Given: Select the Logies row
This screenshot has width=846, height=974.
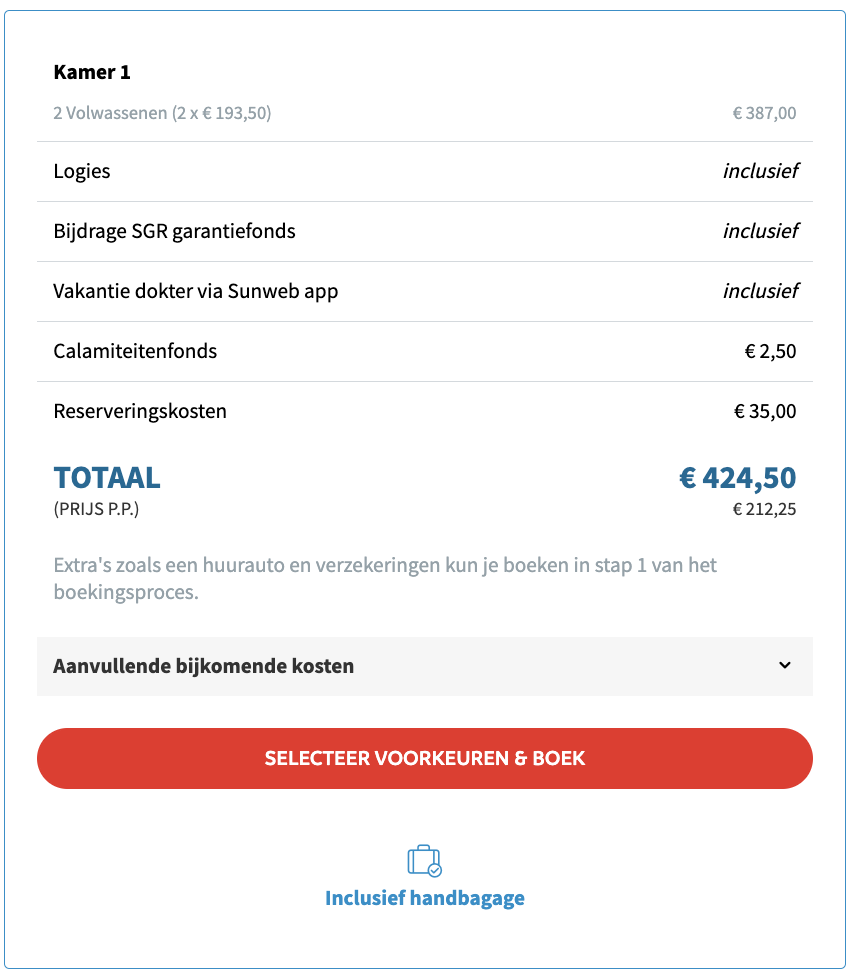Looking at the screenshot, I should [x=424, y=171].
